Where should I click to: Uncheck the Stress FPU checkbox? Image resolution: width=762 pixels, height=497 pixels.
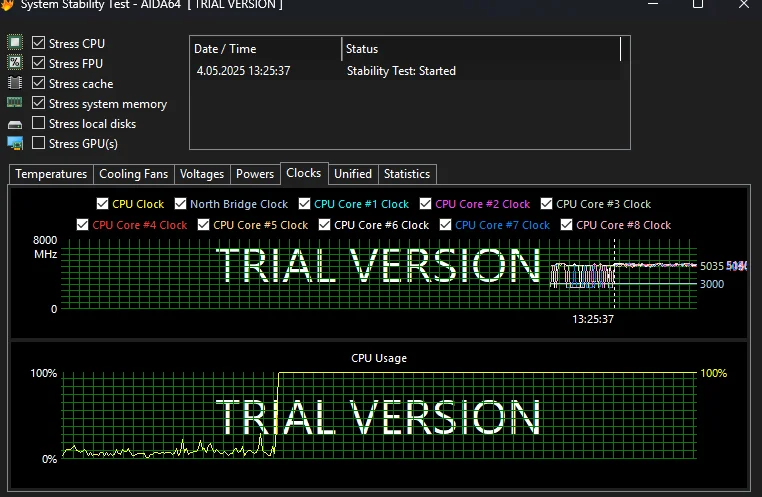(x=38, y=63)
